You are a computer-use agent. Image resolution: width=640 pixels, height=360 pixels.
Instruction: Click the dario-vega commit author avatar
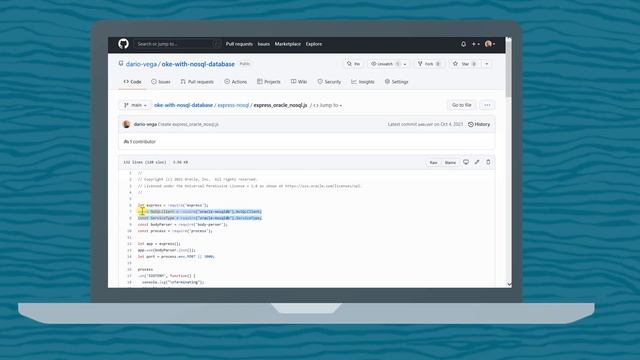(x=127, y=124)
